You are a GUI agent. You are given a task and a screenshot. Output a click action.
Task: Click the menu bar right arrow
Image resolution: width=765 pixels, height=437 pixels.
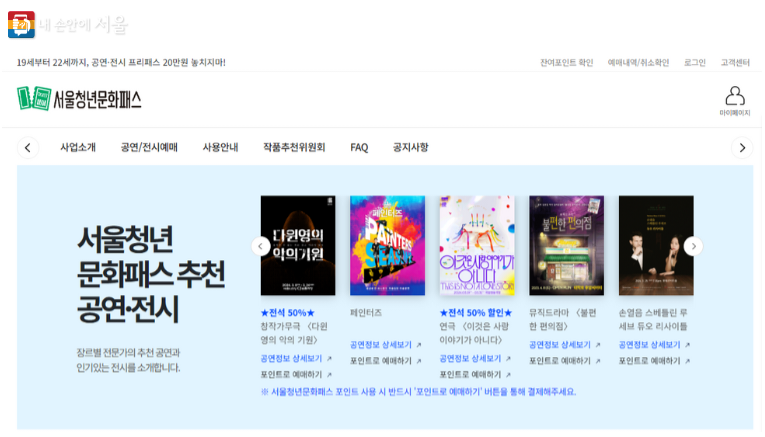742,148
